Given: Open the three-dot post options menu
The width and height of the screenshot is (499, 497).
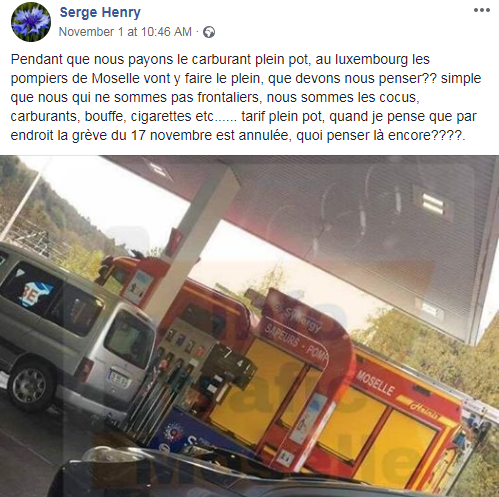Looking at the screenshot, I should pyautogui.click(x=482, y=10).
